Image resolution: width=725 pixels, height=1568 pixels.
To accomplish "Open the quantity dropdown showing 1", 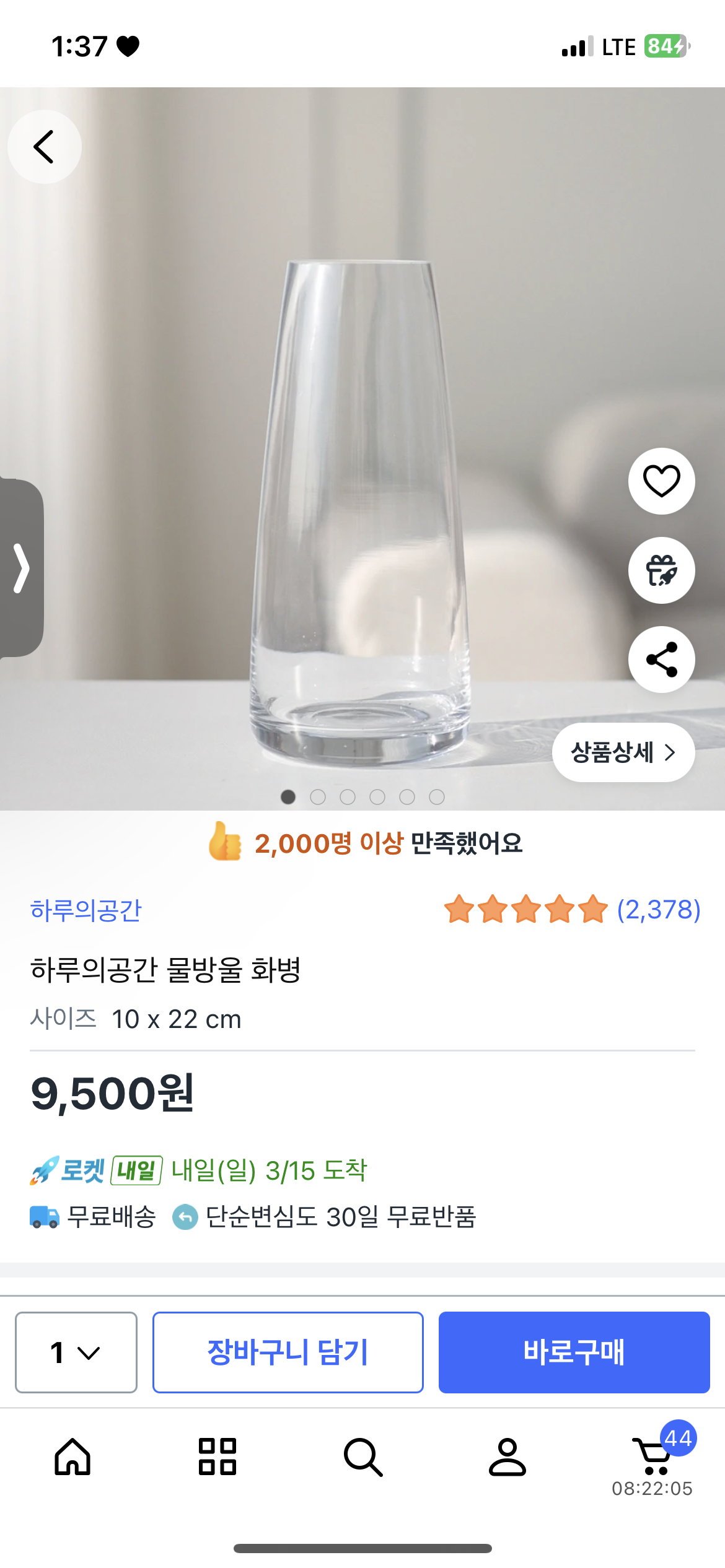I will pyautogui.click(x=76, y=1352).
